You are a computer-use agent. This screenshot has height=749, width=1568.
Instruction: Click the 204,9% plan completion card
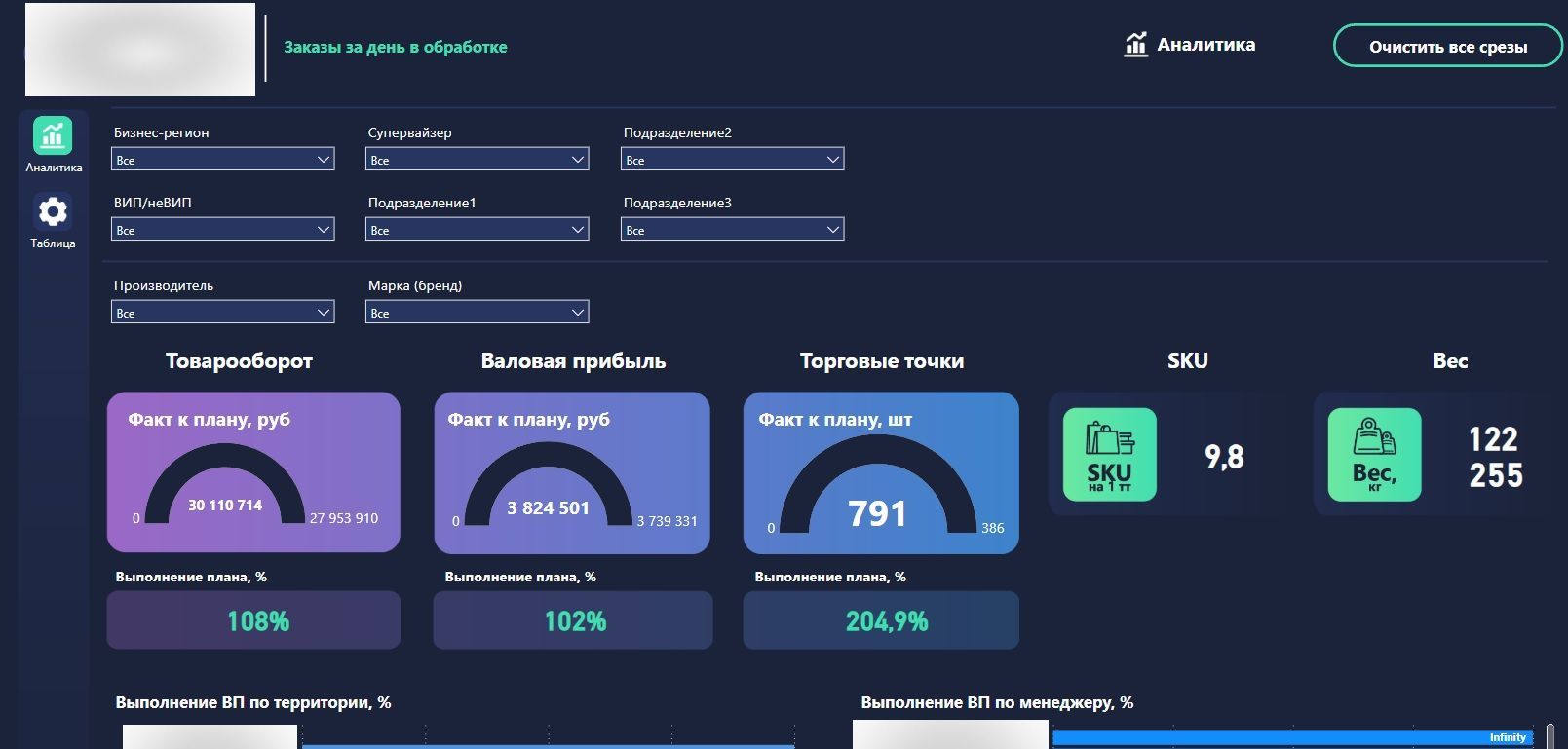click(x=881, y=620)
